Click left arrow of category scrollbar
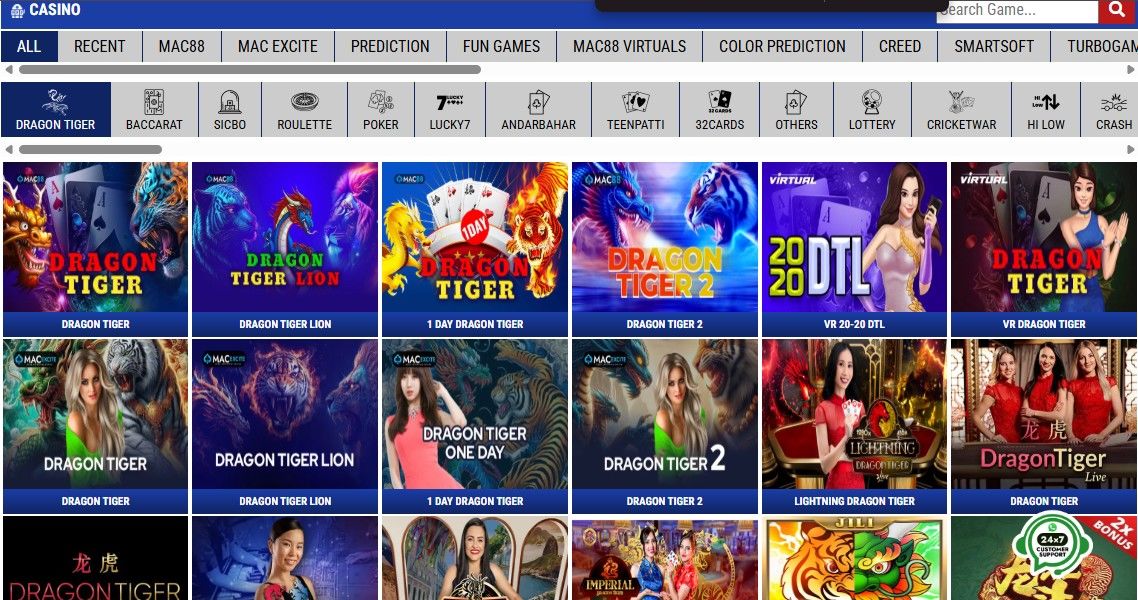The height and width of the screenshot is (600, 1138). [9, 149]
